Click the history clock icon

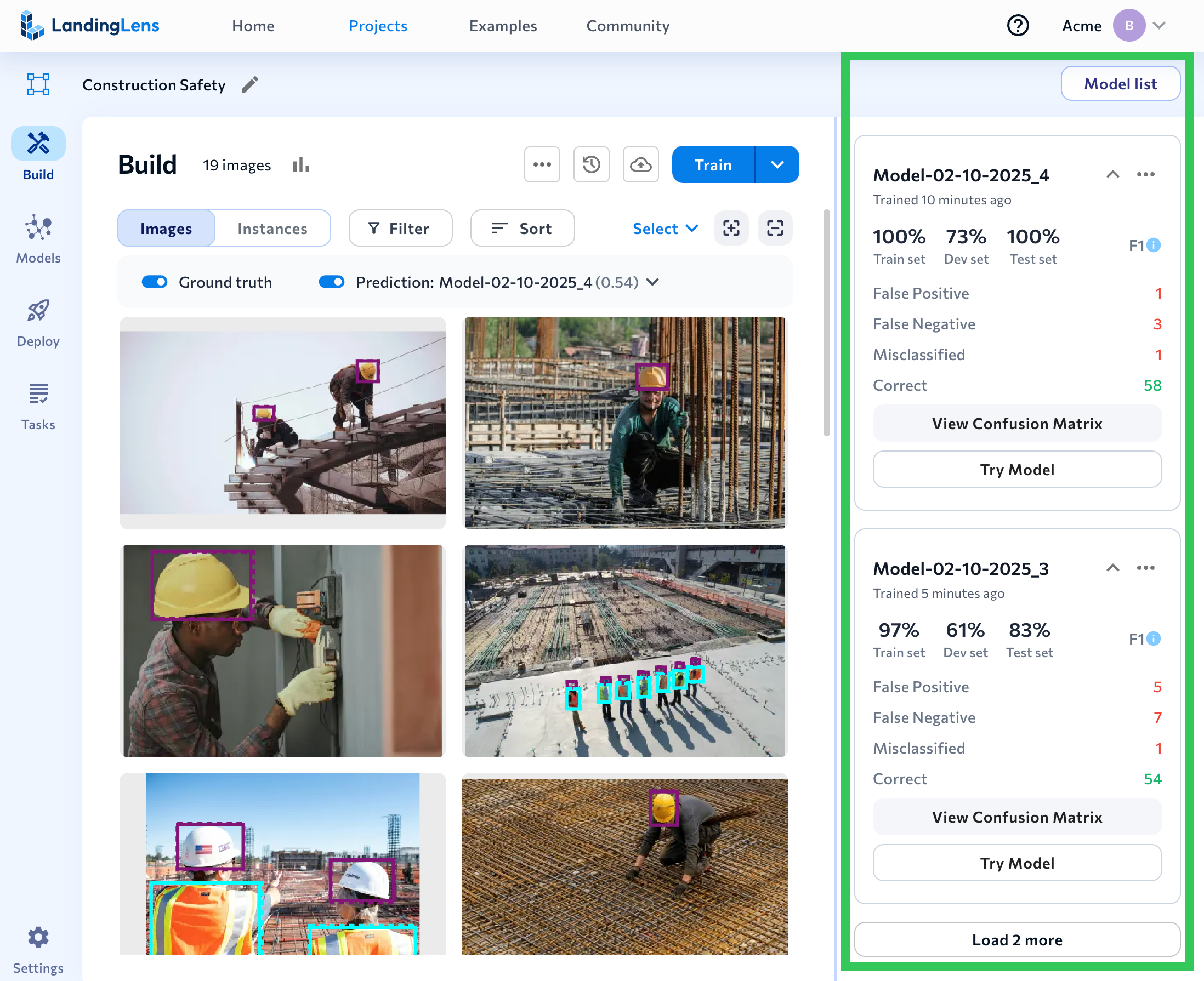tap(590, 165)
